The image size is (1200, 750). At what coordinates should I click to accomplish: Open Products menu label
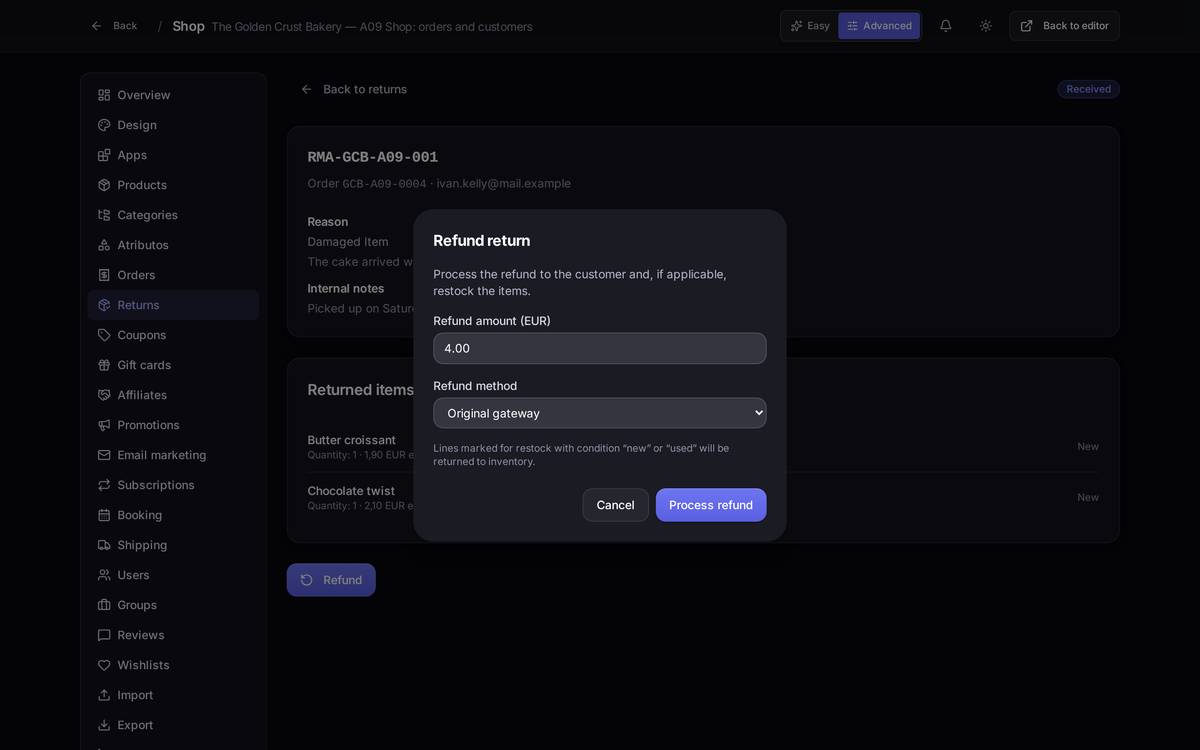[x=142, y=185]
